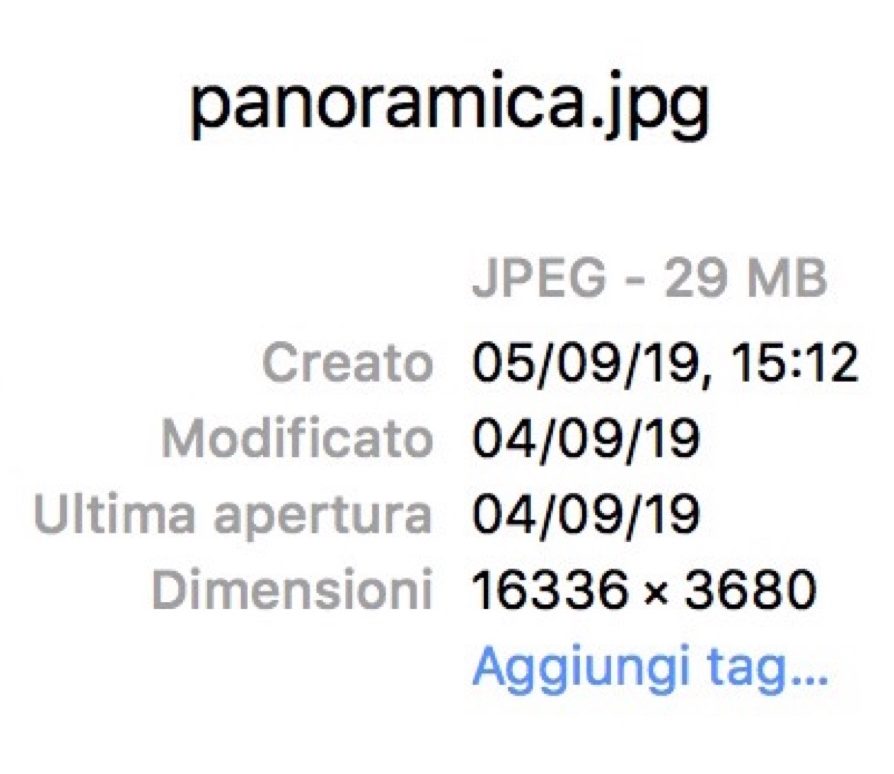Image resolution: width=894 pixels, height=774 pixels.
Task: Select the Ultima apertura date 04/09/19
Action: coord(586,516)
